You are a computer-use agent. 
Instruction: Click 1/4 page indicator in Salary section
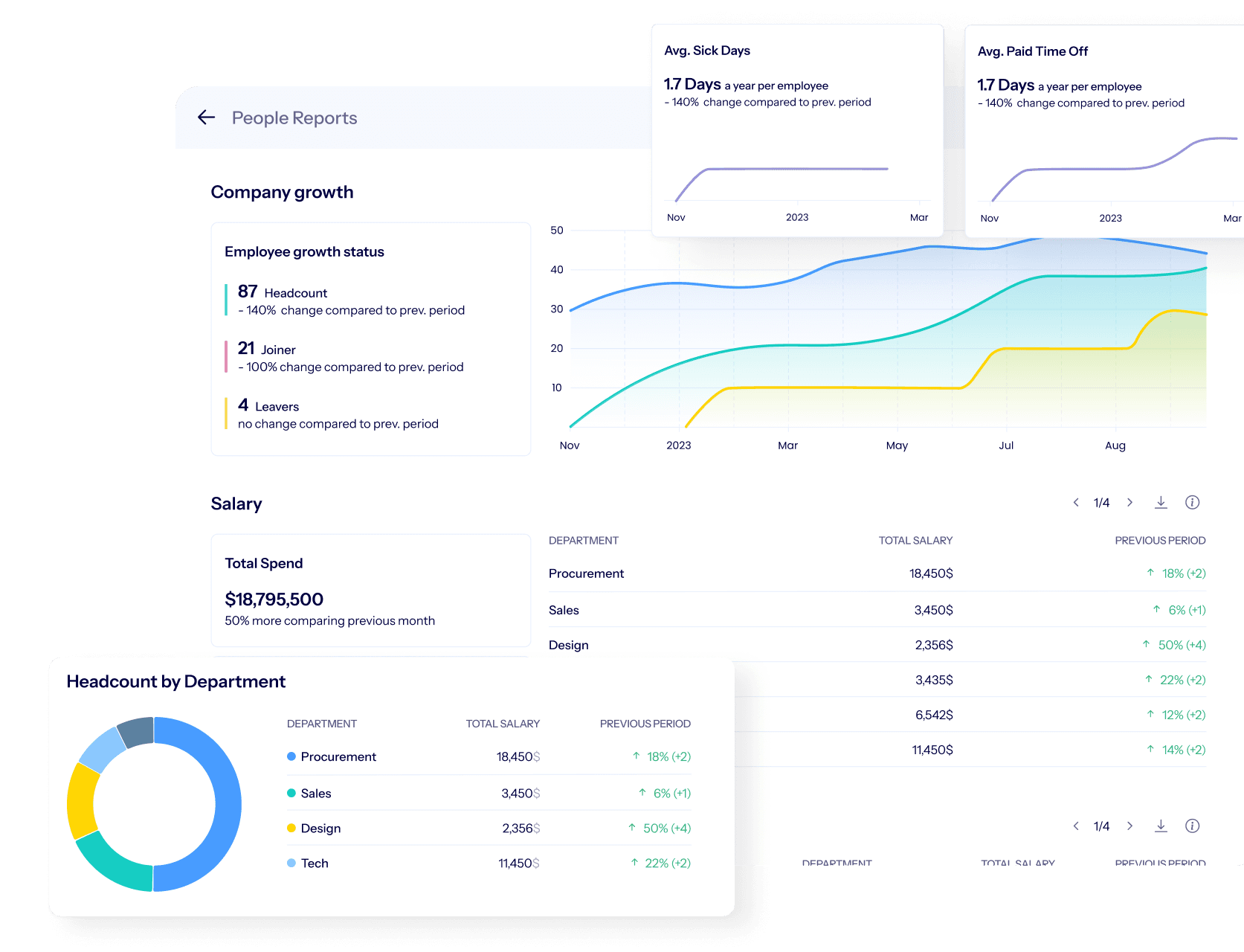click(1101, 503)
